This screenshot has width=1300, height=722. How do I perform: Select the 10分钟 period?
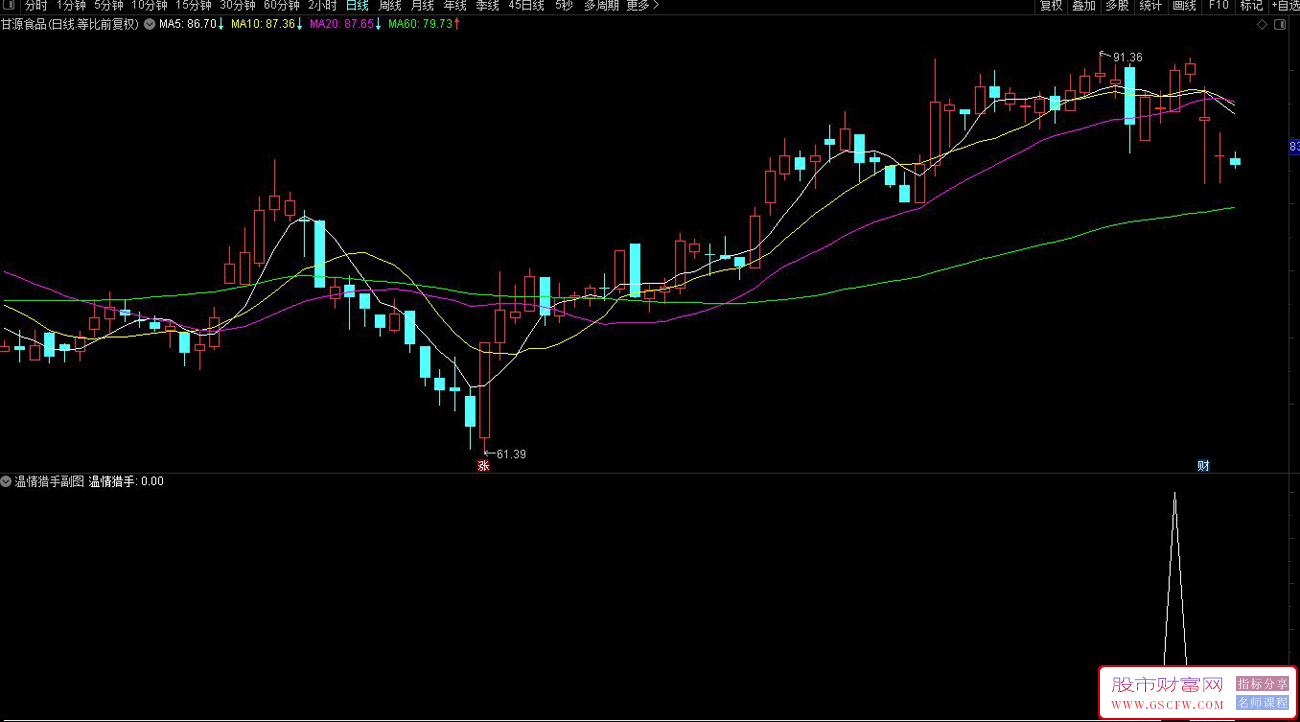click(150, 6)
